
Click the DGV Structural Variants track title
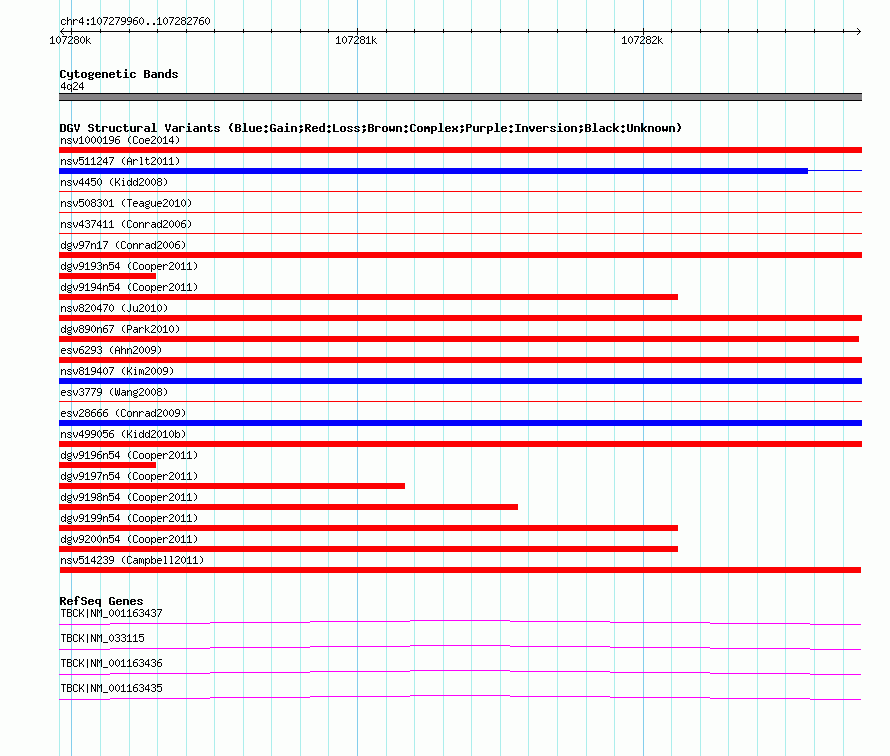click(371, 128)
